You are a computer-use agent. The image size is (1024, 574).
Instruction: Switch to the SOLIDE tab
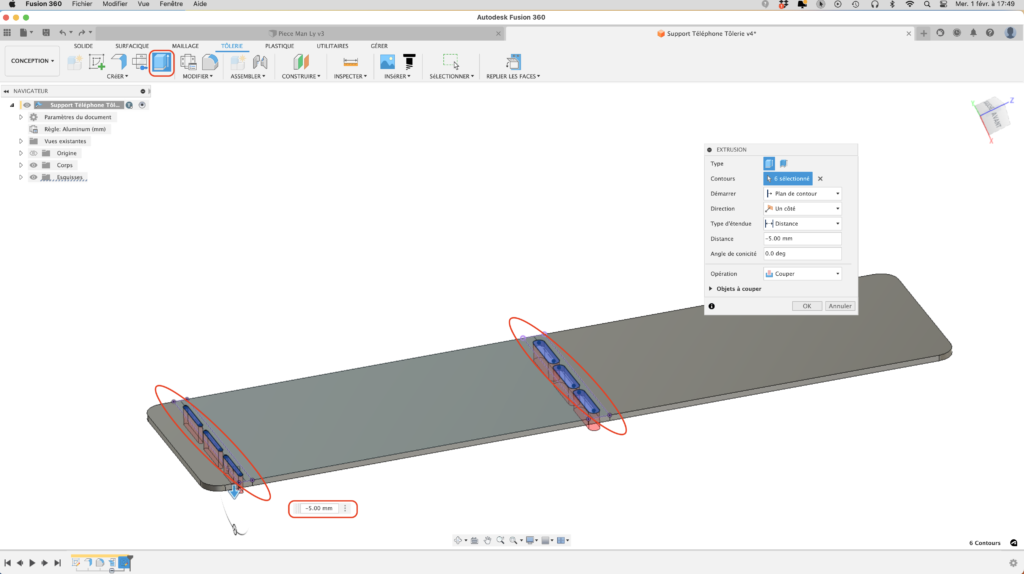(x=83, y=46)
